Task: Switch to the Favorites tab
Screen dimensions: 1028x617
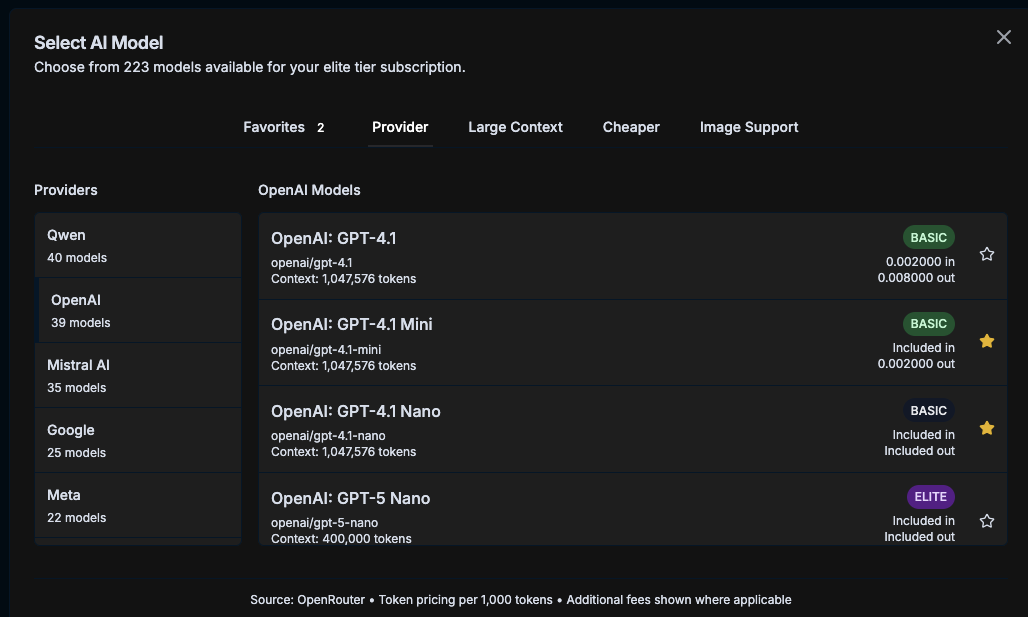Action: coord(284,127)
